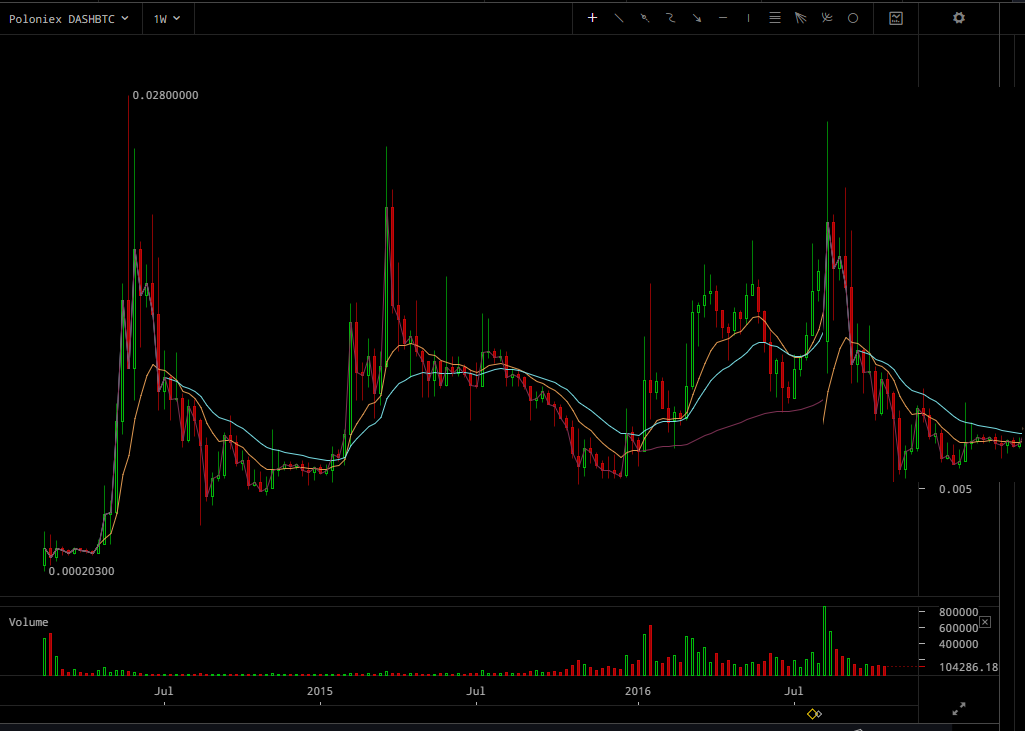Click the 800000 volume axis label
This screenshot has height=731, width=1025.
(x=959, y=612)
